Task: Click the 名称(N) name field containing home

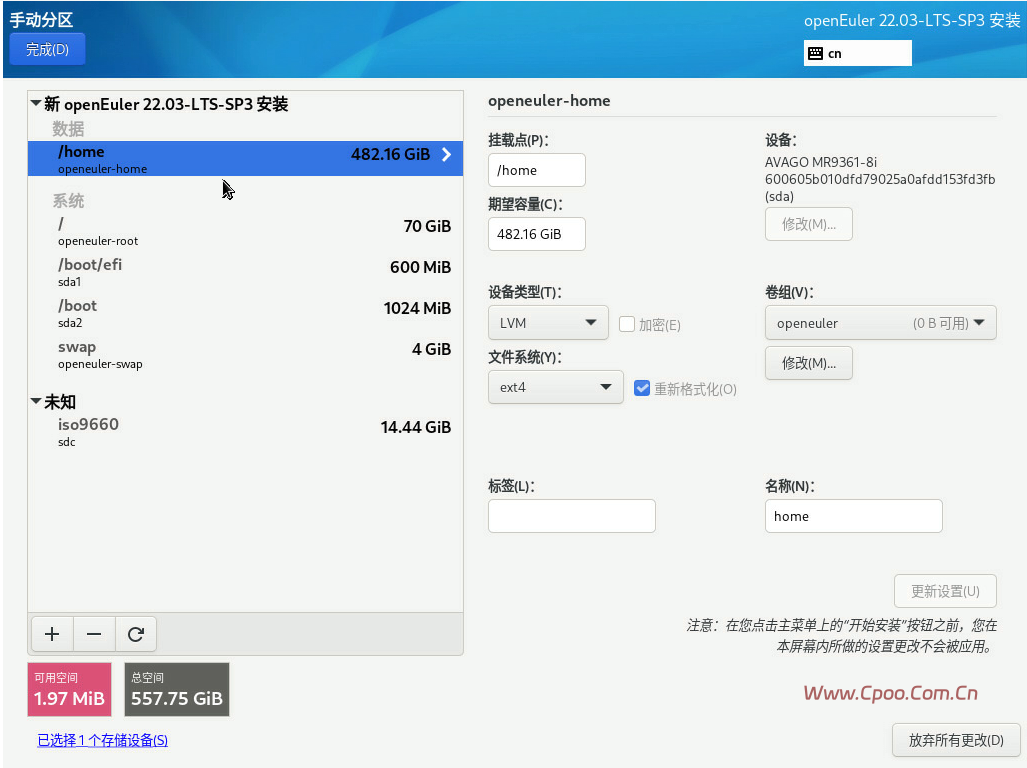Action: pyautogui.click(x=853, y=516)
